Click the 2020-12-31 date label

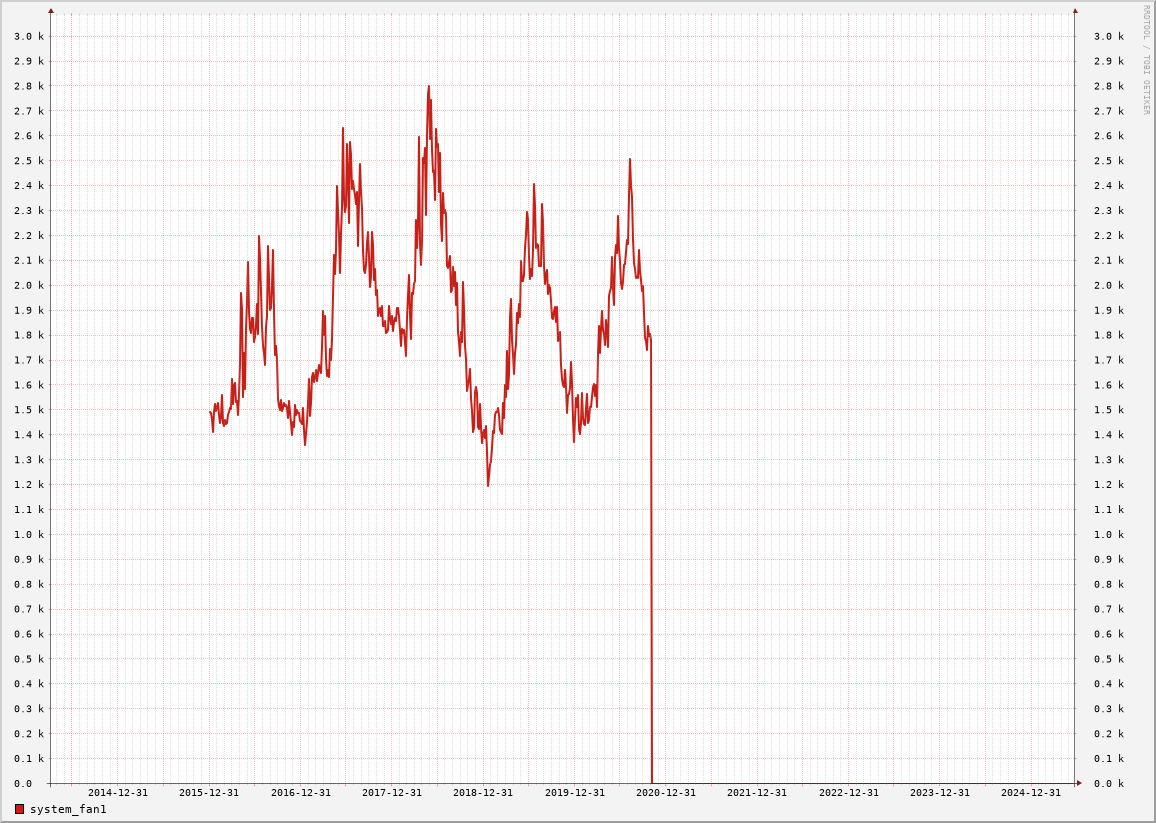[x=666, y=793]
